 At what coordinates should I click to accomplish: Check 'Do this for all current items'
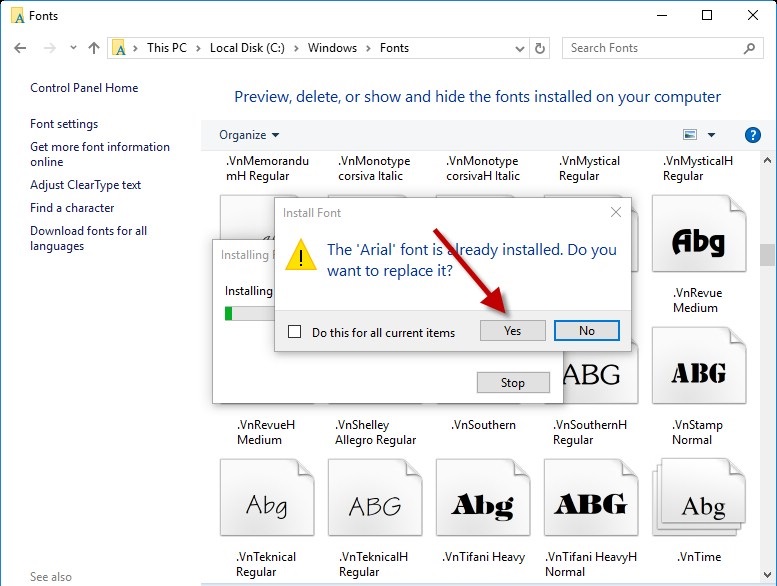294,331
